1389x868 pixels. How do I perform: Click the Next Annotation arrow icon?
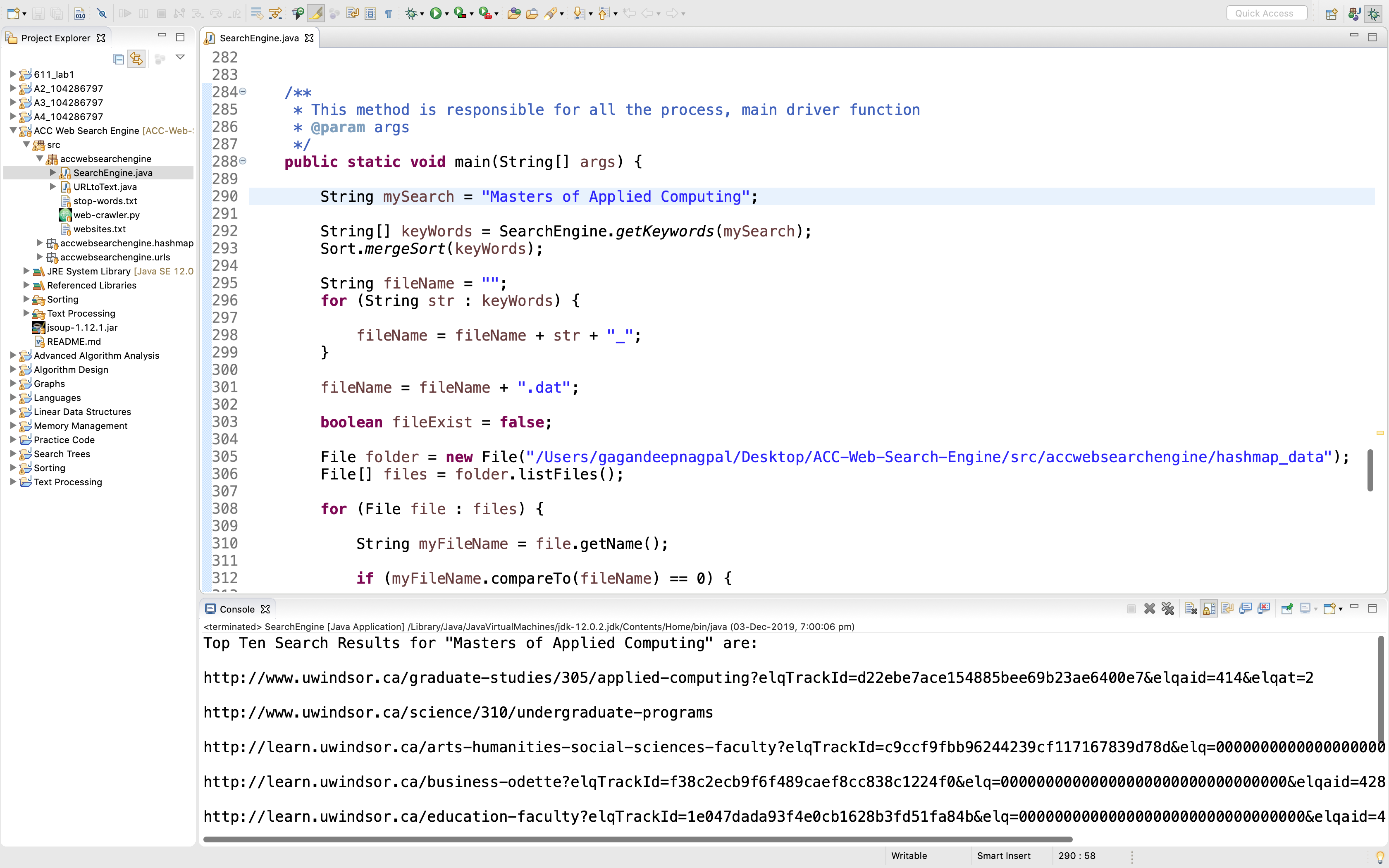[x=579, y=13]
